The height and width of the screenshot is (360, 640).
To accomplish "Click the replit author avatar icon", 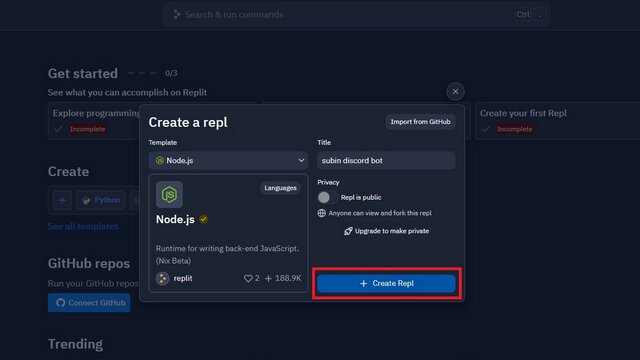I will coord(162,278).
